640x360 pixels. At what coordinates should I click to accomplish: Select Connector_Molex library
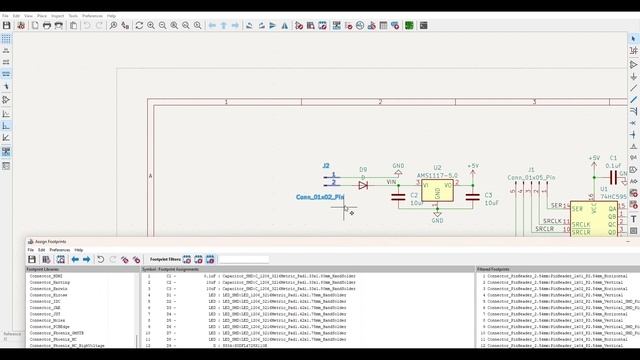pos(47,320)
